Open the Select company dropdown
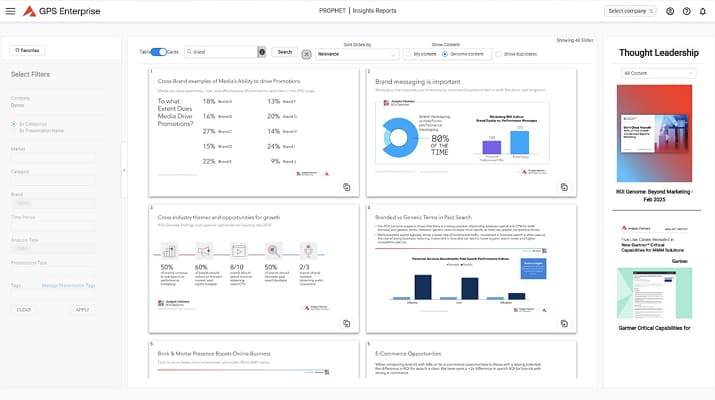The image size is (715, 400). tap(631, 11)
